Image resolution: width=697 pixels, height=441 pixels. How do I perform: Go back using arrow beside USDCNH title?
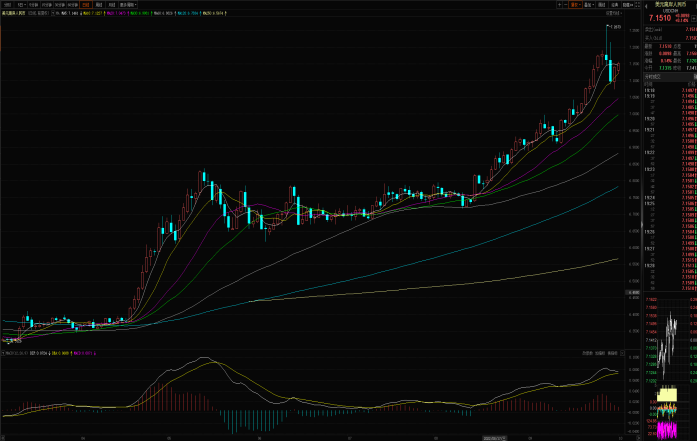tap(646, 7)
